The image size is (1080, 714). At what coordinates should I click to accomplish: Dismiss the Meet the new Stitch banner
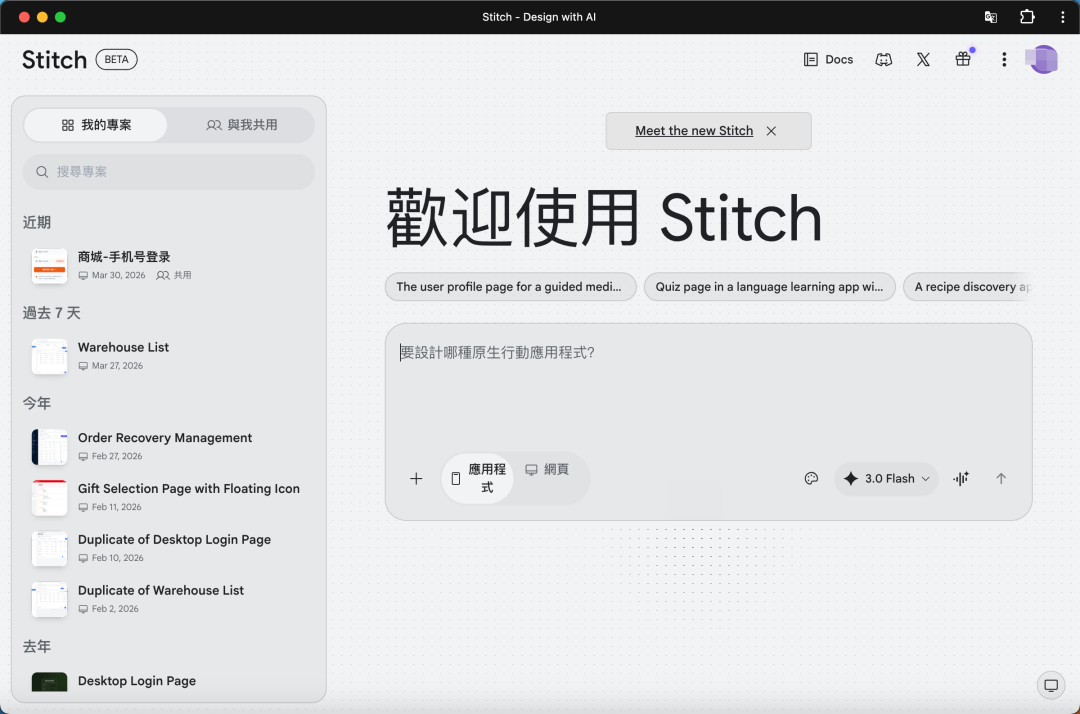[771, 131]
